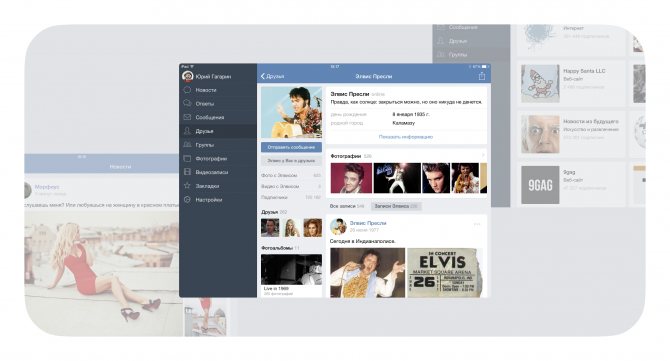670x361 pixels.
Task: Open Морфеус's name in the background news feed
Action: pos(47,187)
